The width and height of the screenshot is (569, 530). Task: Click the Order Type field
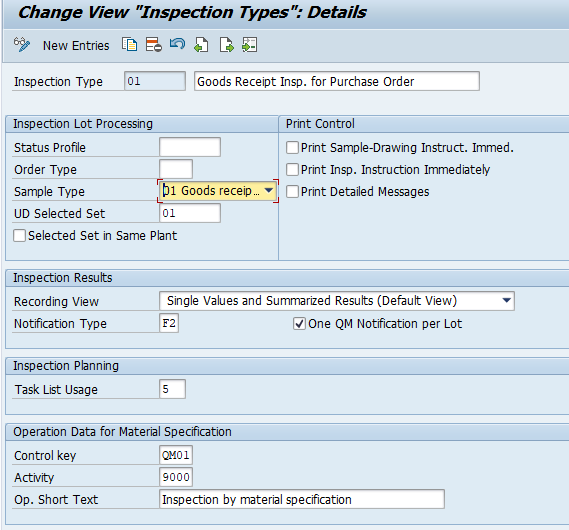tap(176, 169)
